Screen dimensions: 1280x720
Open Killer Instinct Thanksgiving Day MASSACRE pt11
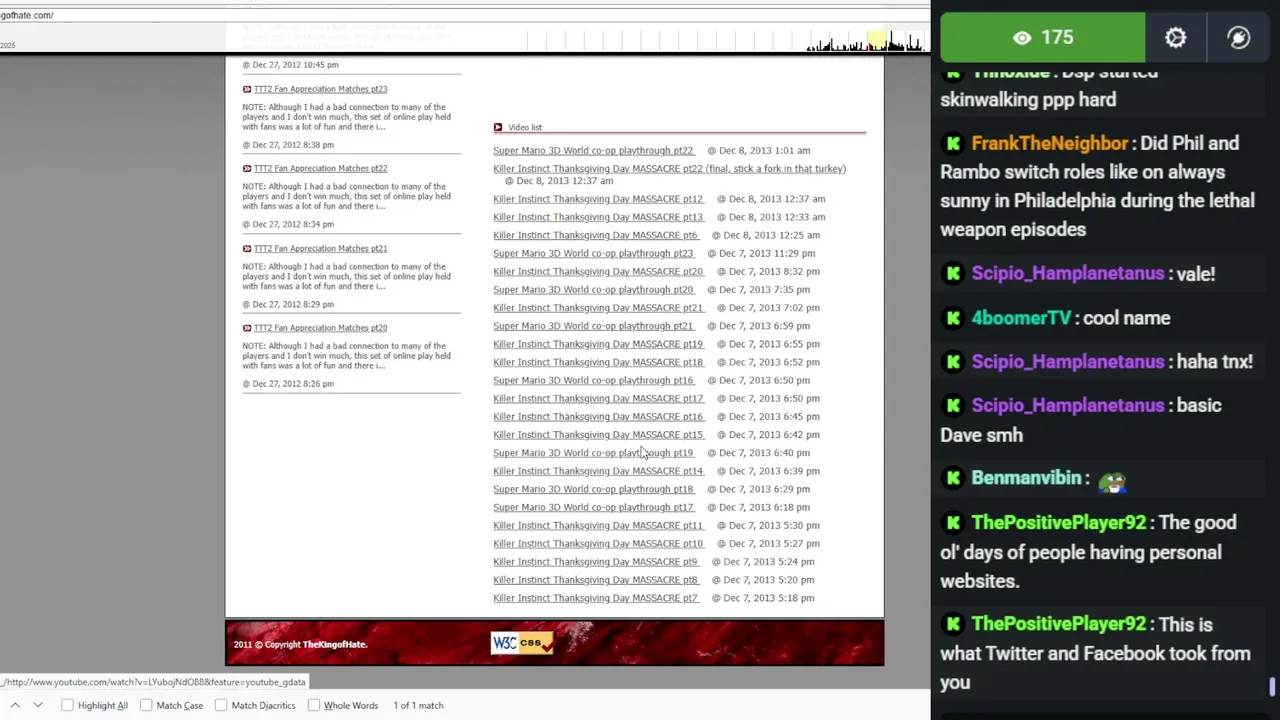click(598, 525)
